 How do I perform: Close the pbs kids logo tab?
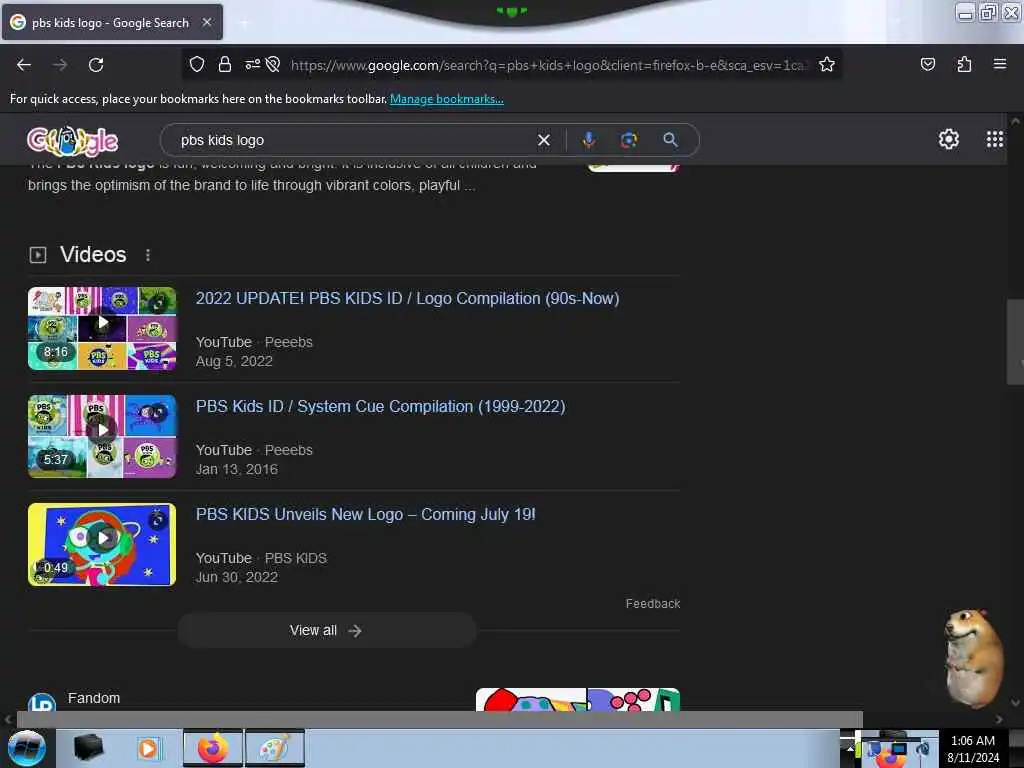(206, 22)
